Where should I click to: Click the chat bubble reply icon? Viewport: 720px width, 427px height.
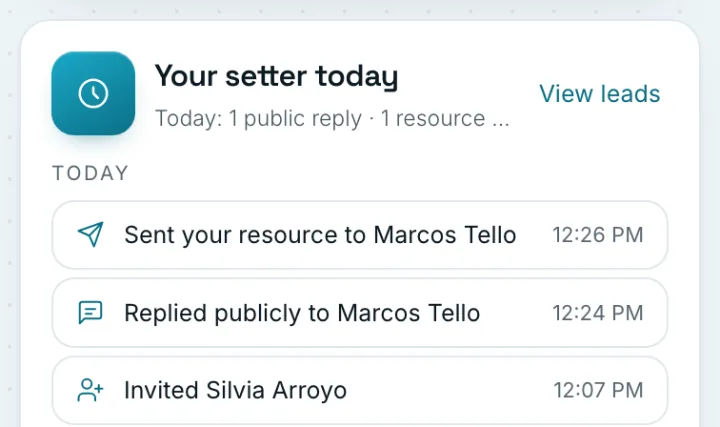coord(90,313)
